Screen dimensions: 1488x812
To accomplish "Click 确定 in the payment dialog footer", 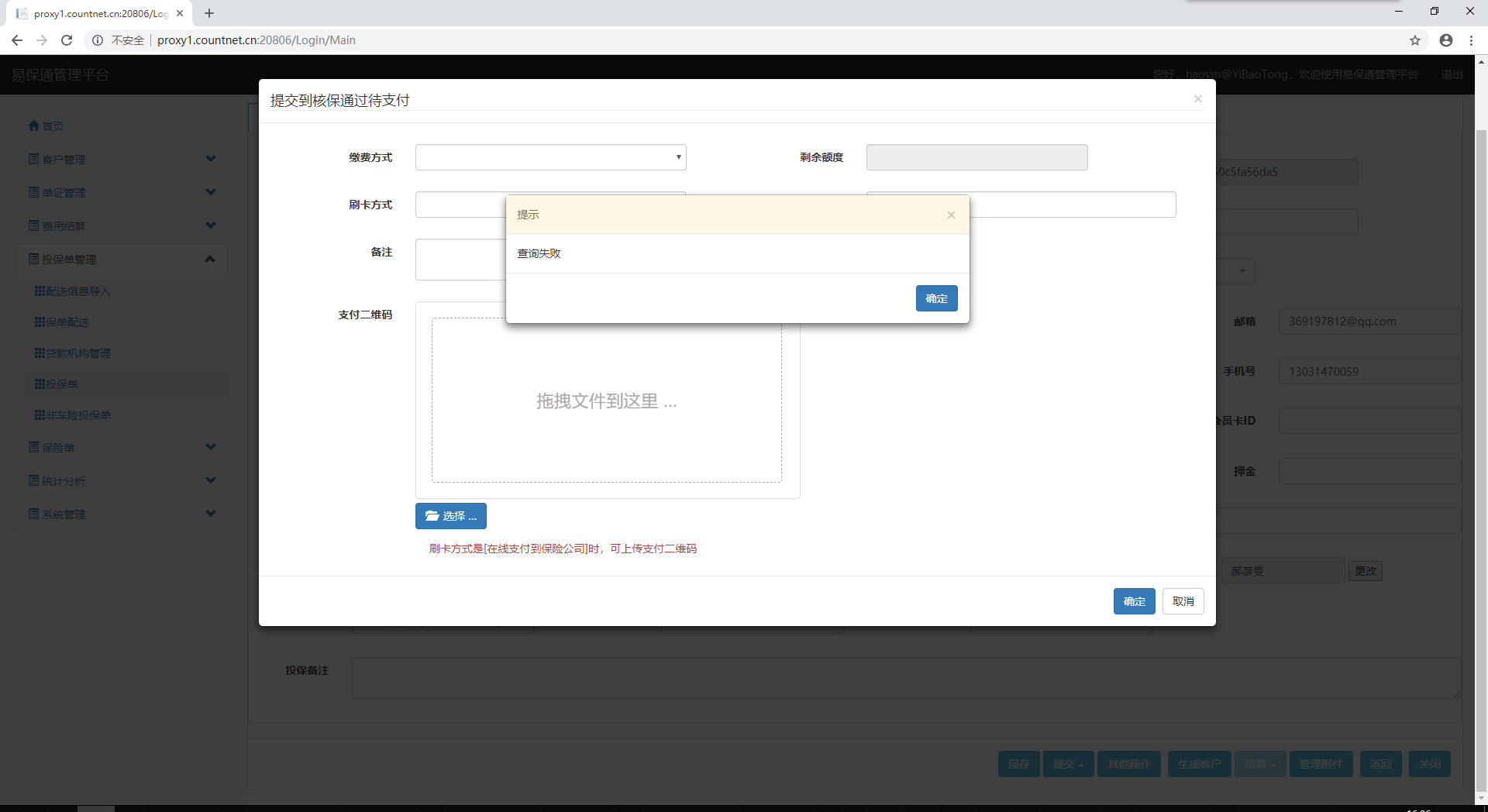I will [x=1135, y=601].
